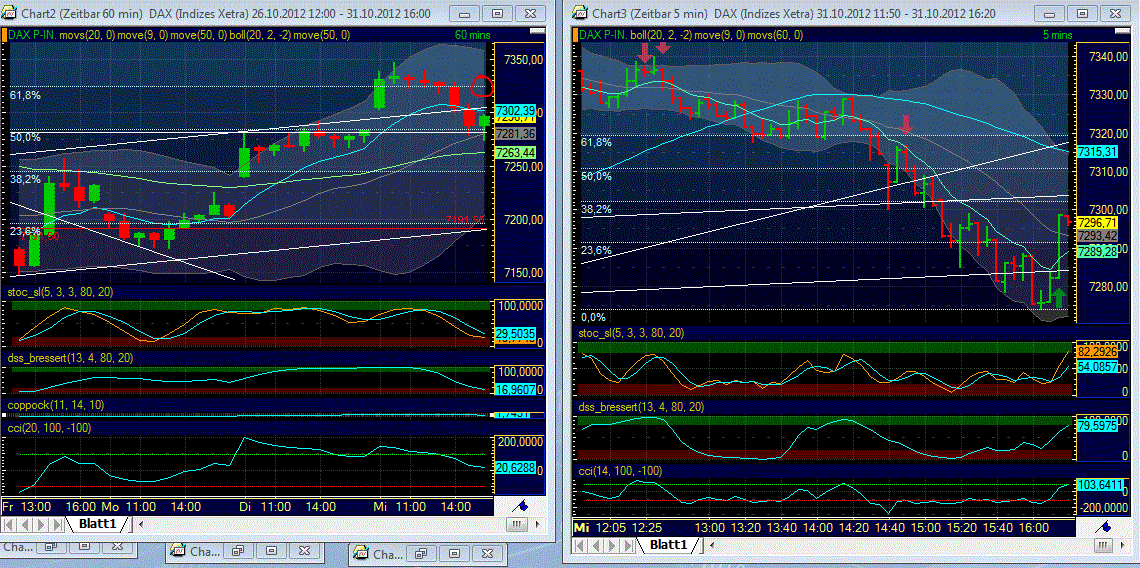Maximize the Chart2 window
The image size is (1140, 568).
pos(498,14)
